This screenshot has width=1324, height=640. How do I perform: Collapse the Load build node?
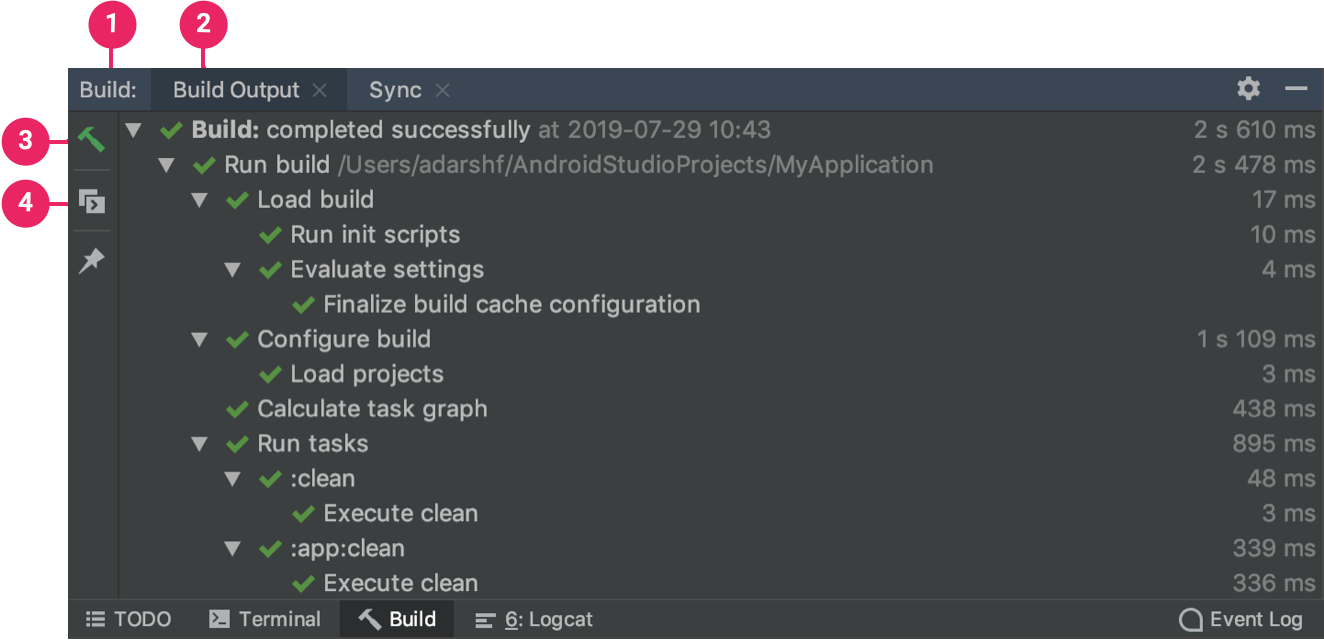(x=199, y=200)
